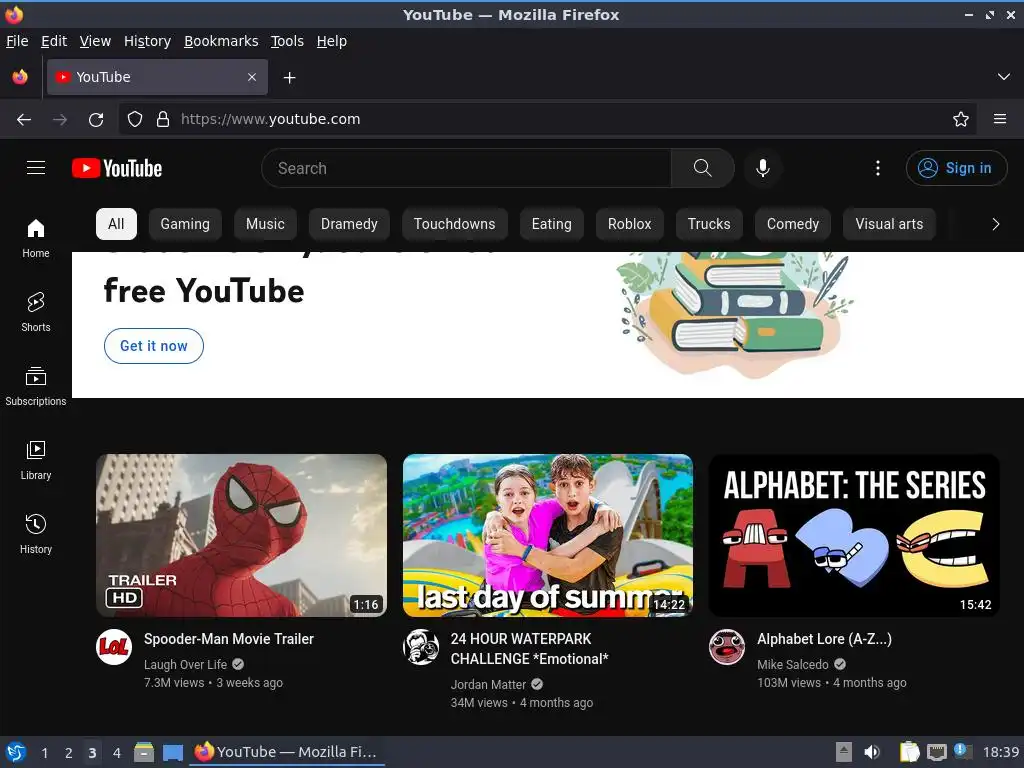Click the Laugh Over Life channel name
The height and width of the screenshot is (768, 1024).
(x=185, y=664)
